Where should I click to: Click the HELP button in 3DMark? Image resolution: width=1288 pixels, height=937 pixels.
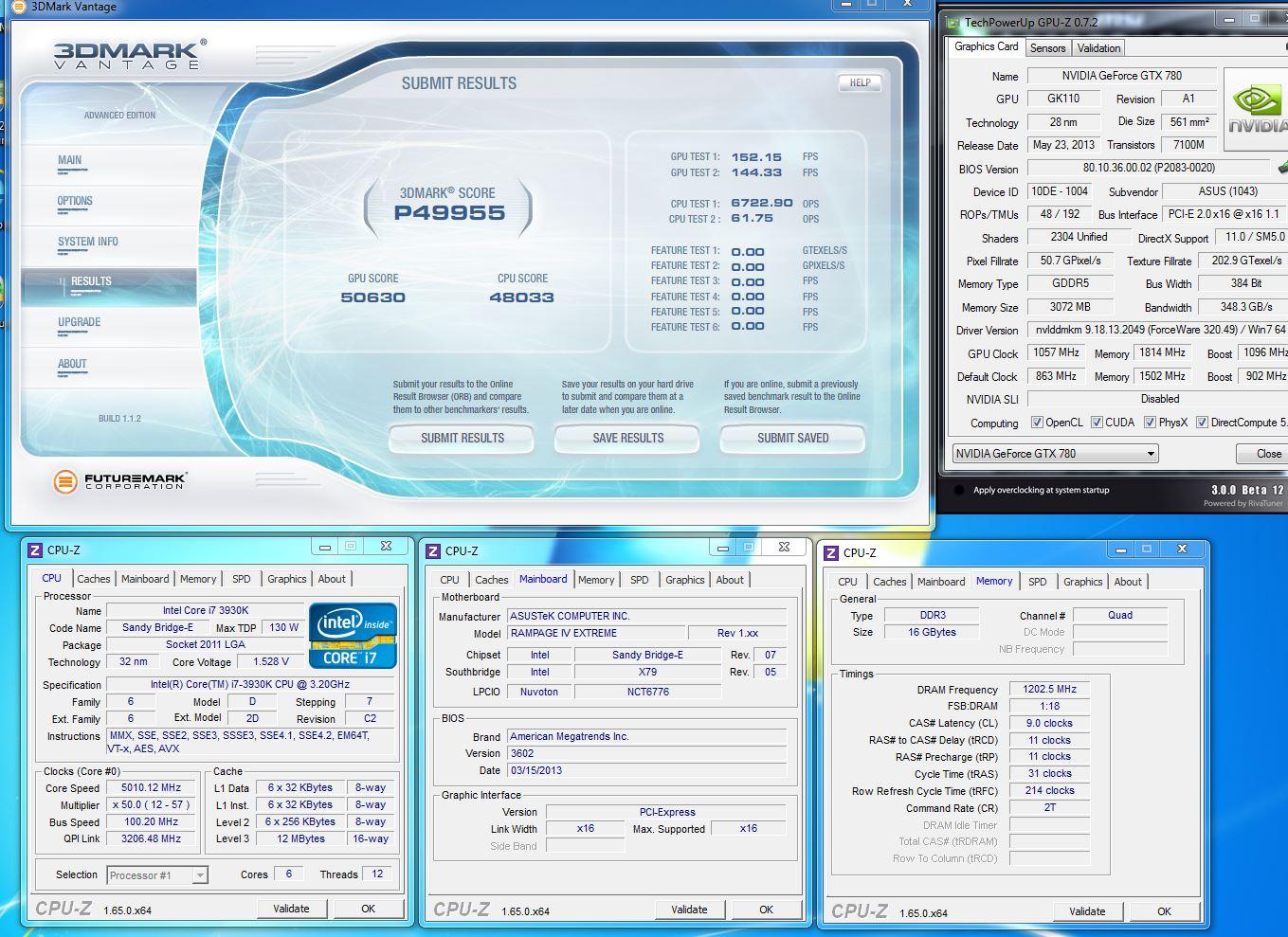coord(860,82)
